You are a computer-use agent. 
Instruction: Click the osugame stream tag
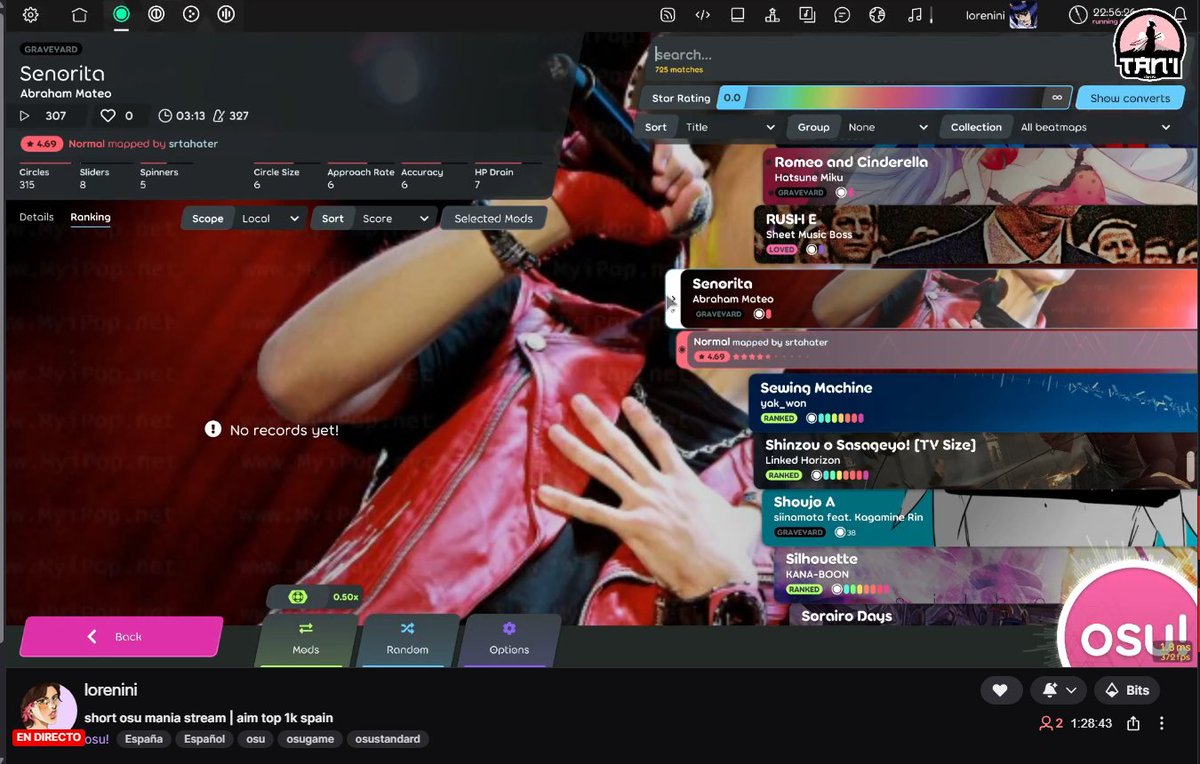pyautogui.click(x=311, y=739)
